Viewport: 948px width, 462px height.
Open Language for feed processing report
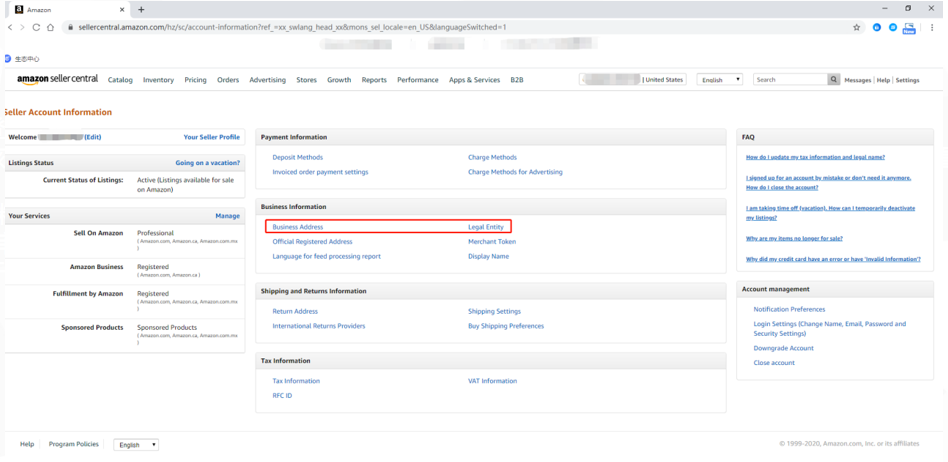coord(326,256)
